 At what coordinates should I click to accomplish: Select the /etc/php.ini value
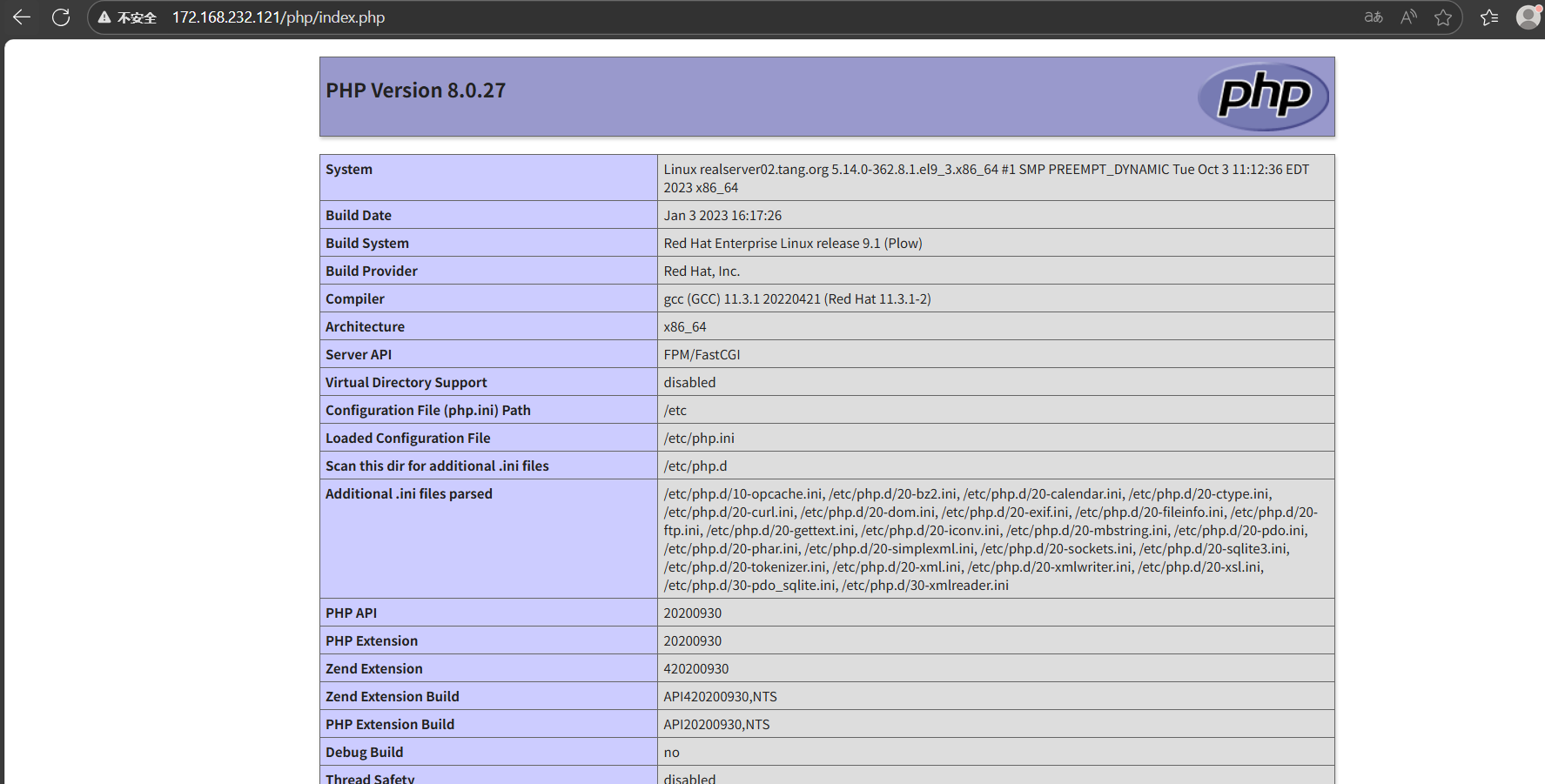pos(699,439)
